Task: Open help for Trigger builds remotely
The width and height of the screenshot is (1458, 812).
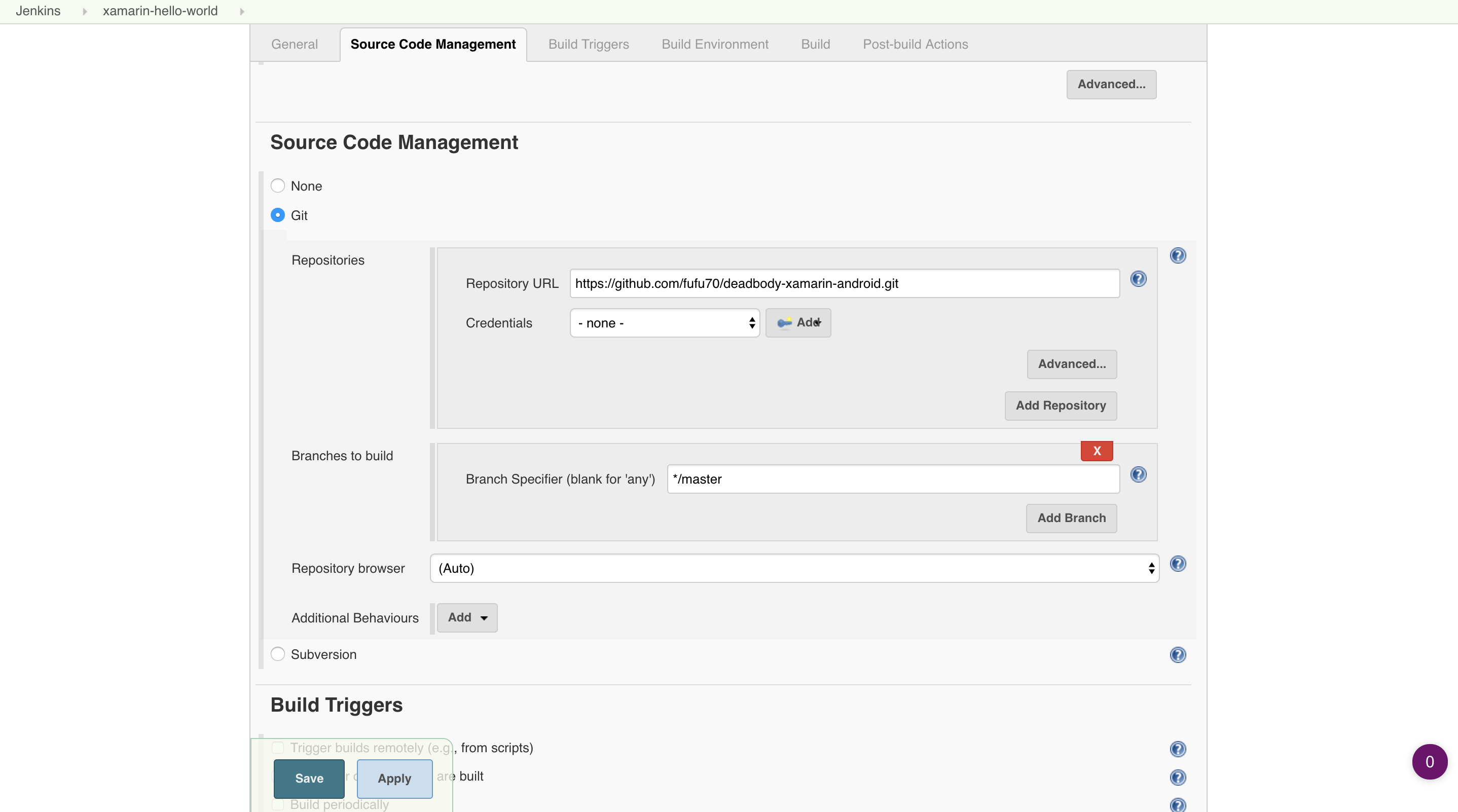Action: point(1178,749)
